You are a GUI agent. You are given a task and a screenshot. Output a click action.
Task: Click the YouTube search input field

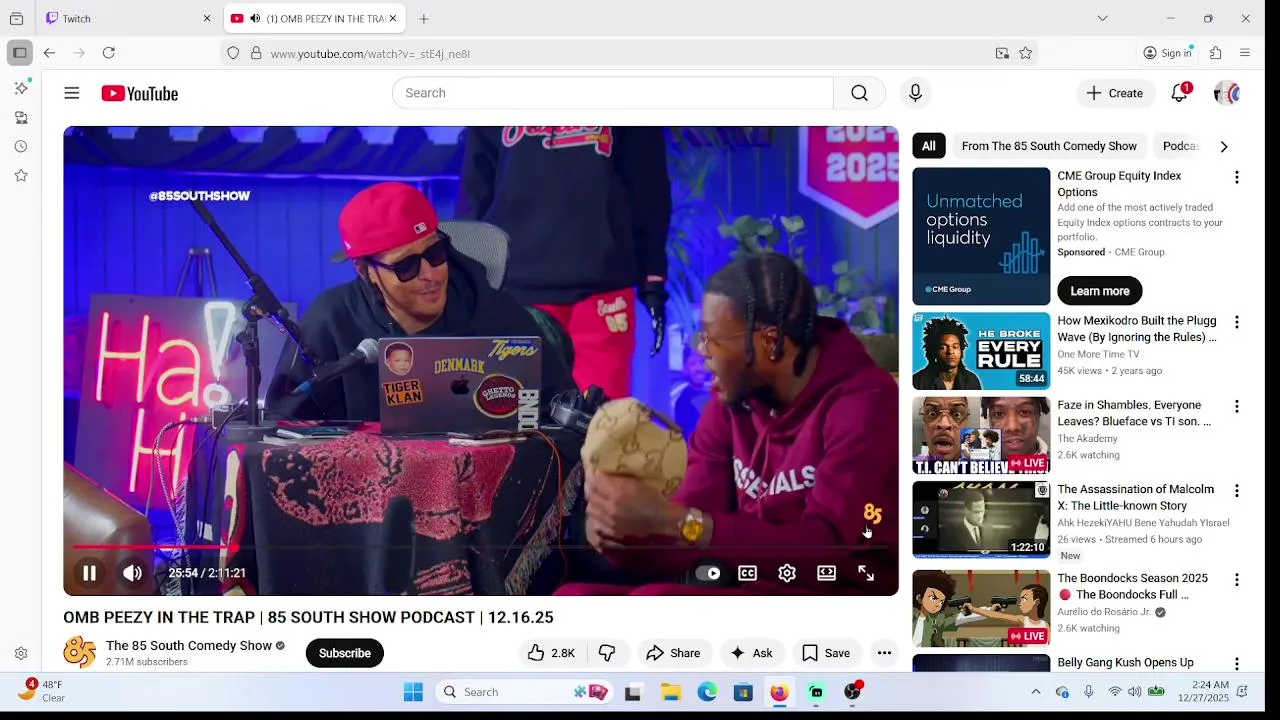point(613,93)
